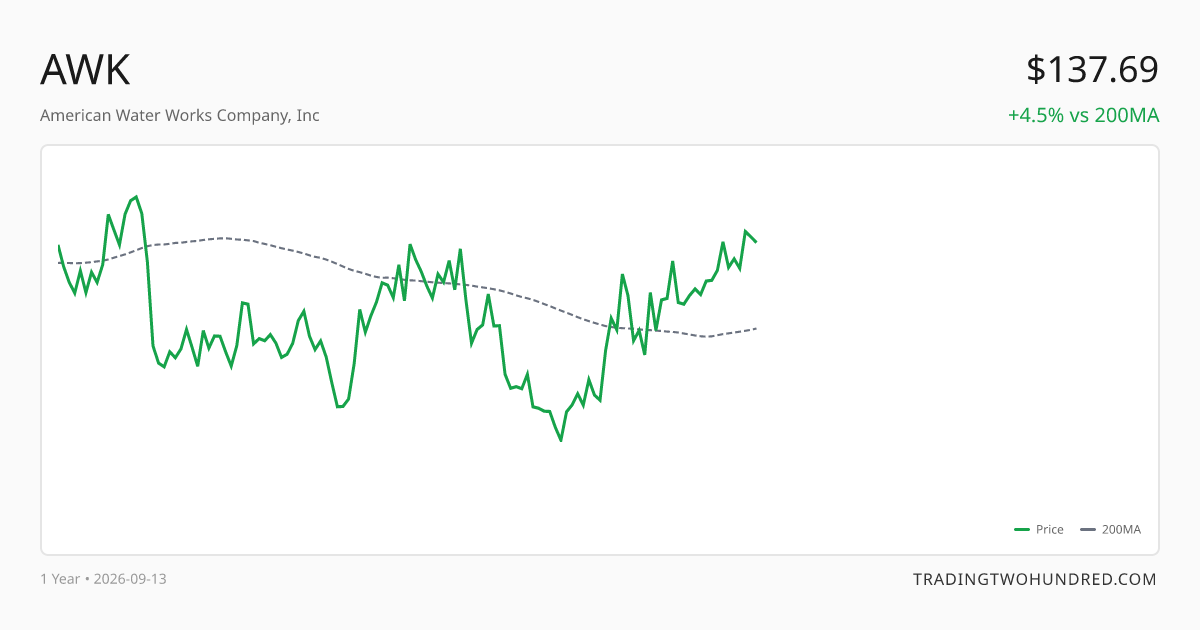Click the last point of the green price line
Viewport: 1200px width, 630px height.
point(756,241)
